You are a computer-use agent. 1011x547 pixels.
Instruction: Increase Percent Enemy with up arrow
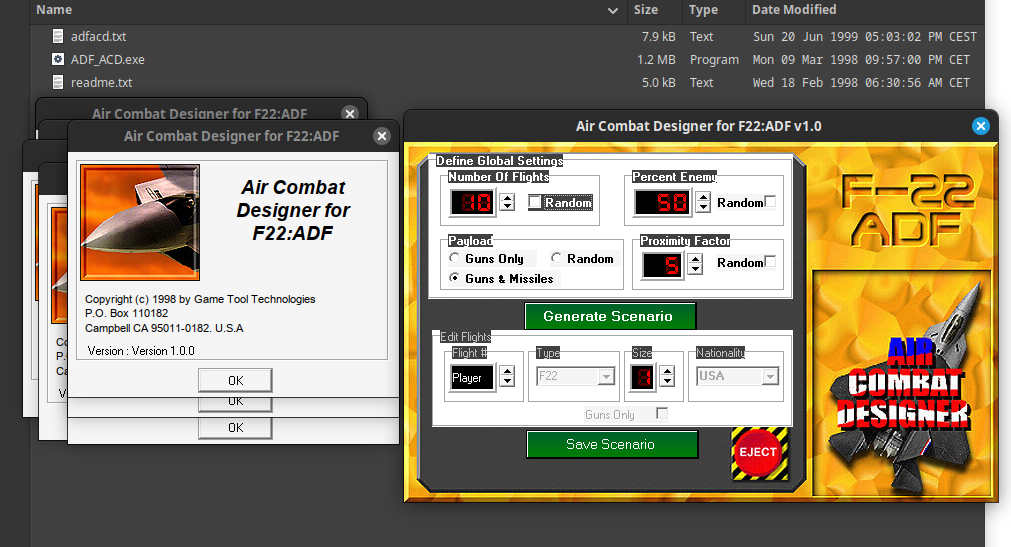(703, 197)
